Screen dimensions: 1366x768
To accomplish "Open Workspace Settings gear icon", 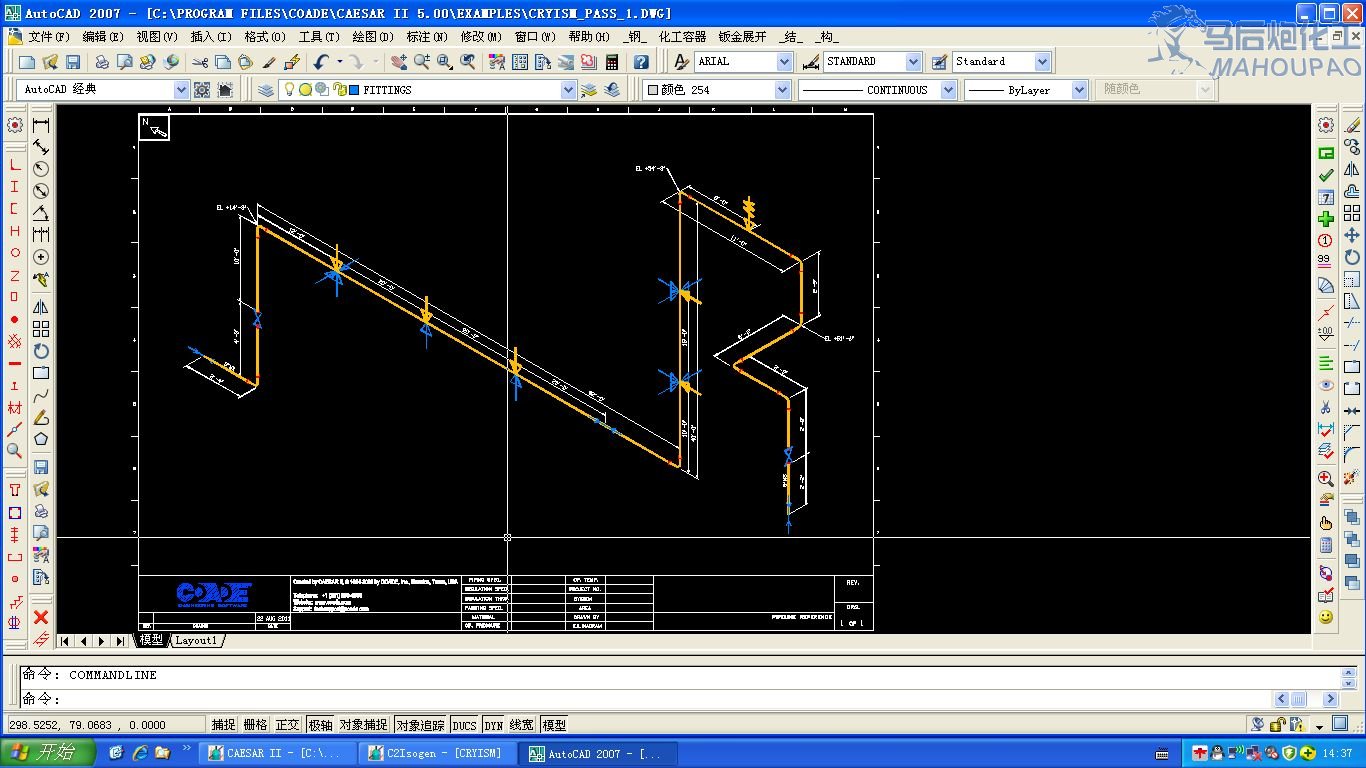I will click(202, 90).
